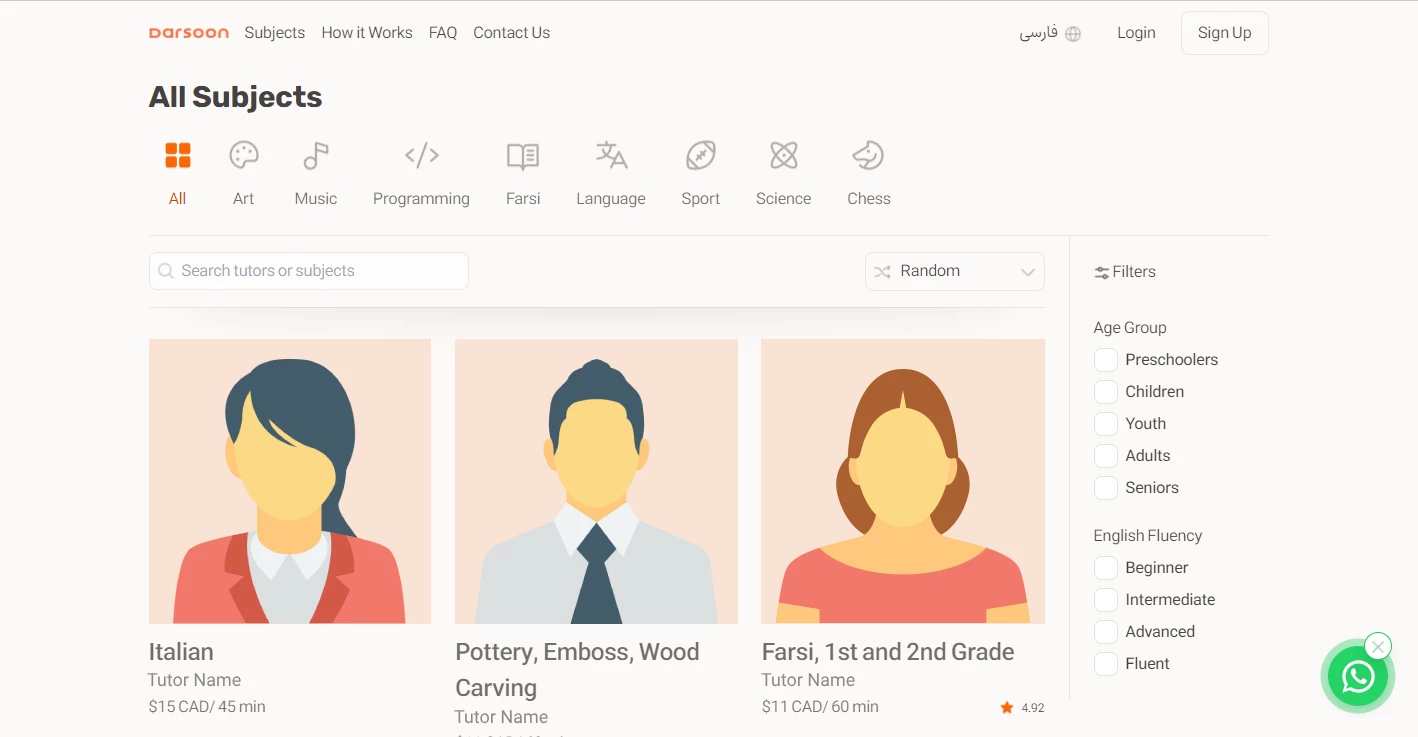
Task: Click the Italian subject title
Action: pyautogui.click(x=181, y=652)
